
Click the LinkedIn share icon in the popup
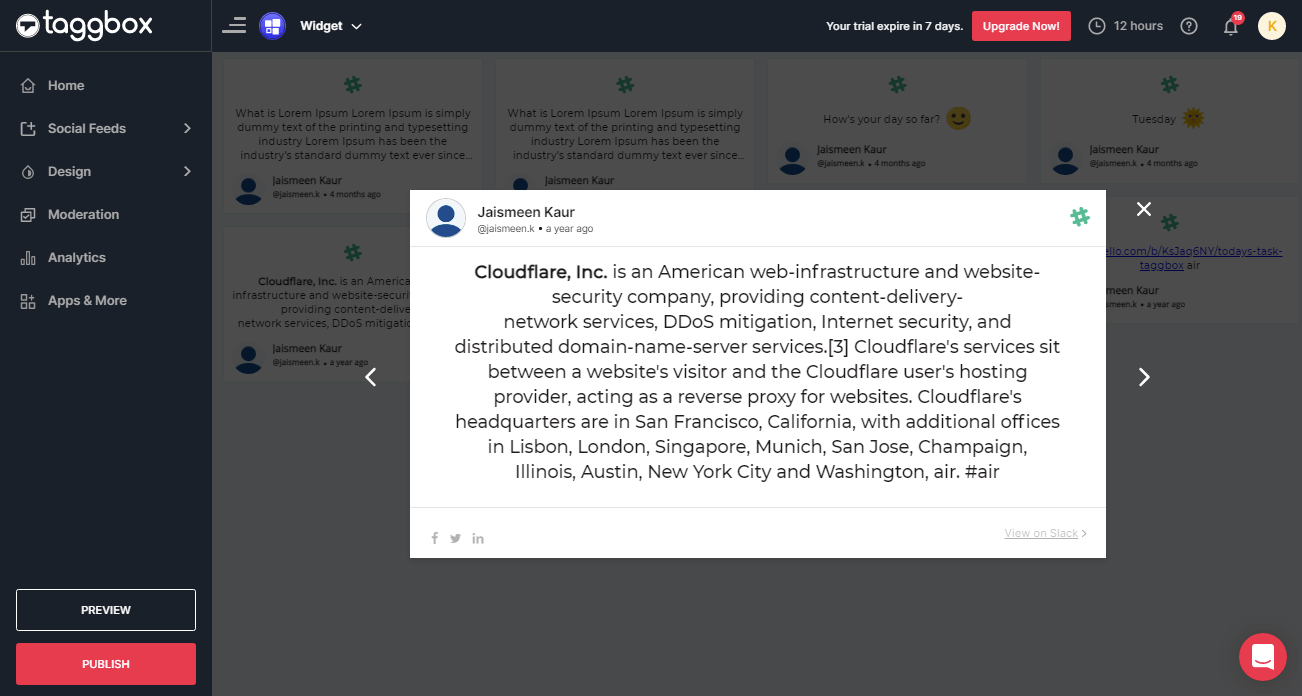point(478,538)
